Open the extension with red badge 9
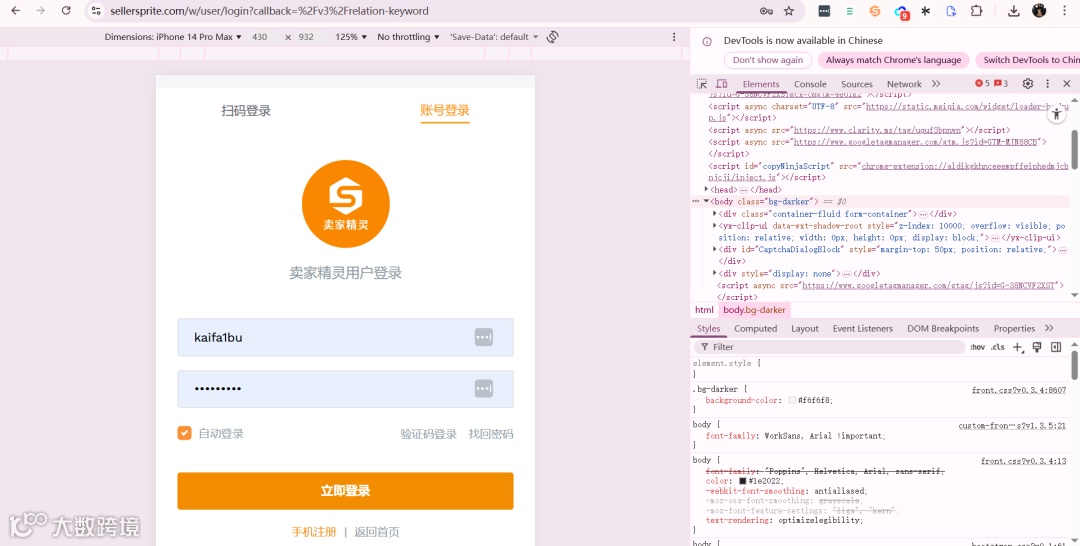1080x546 pixels. click(901, 12)
